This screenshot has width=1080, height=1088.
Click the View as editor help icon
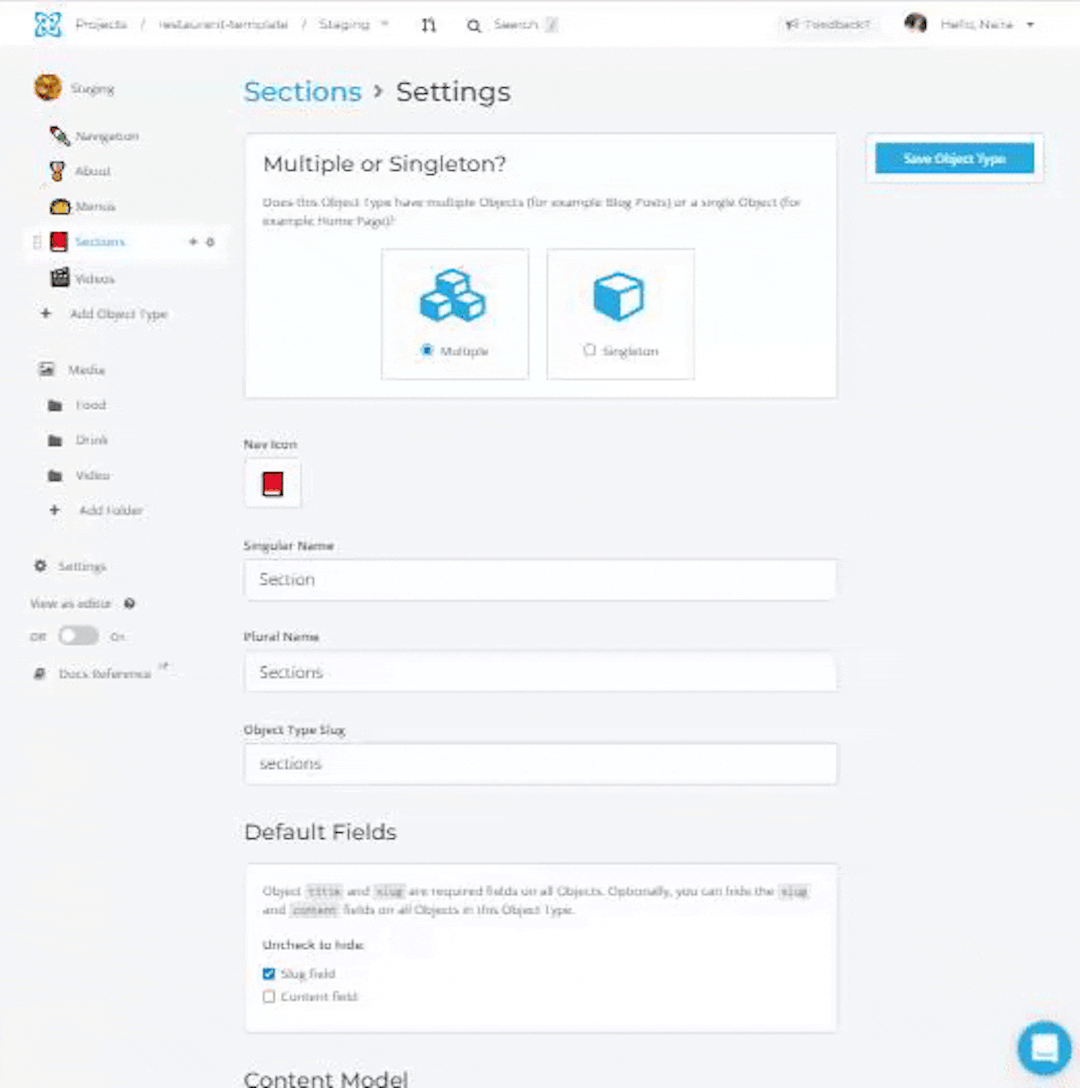(x=129, y=604)
